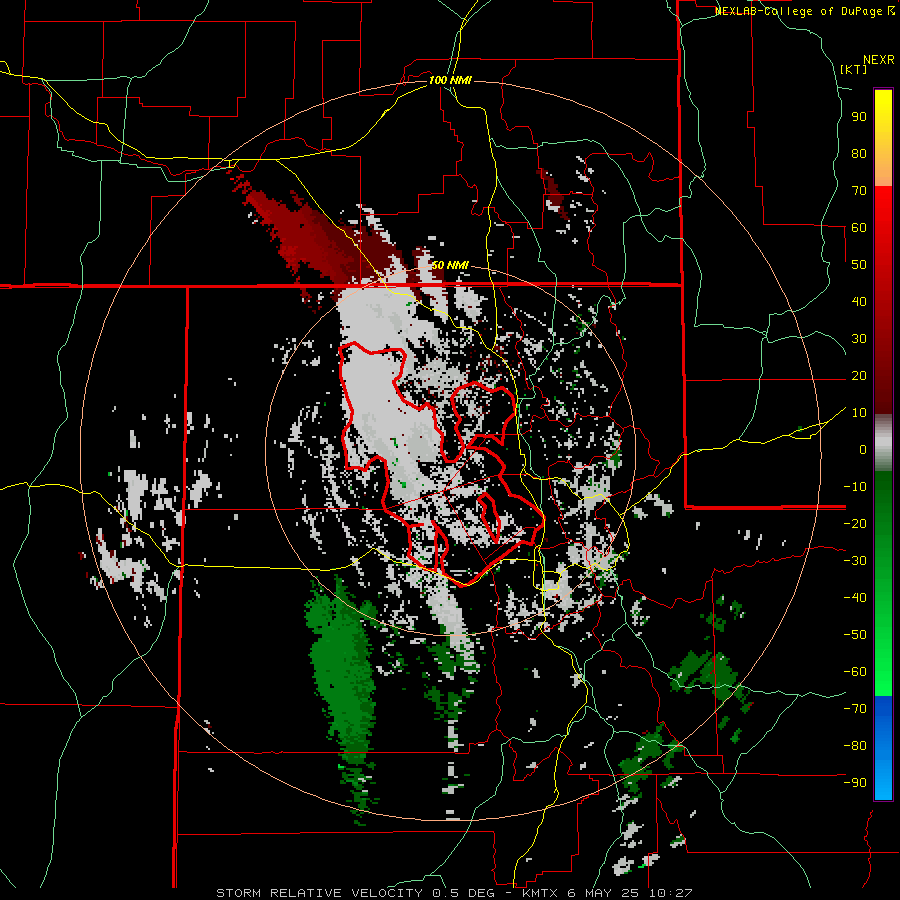
Task: Click the 100 NMI range ring label
Action: tap(451, 80)
